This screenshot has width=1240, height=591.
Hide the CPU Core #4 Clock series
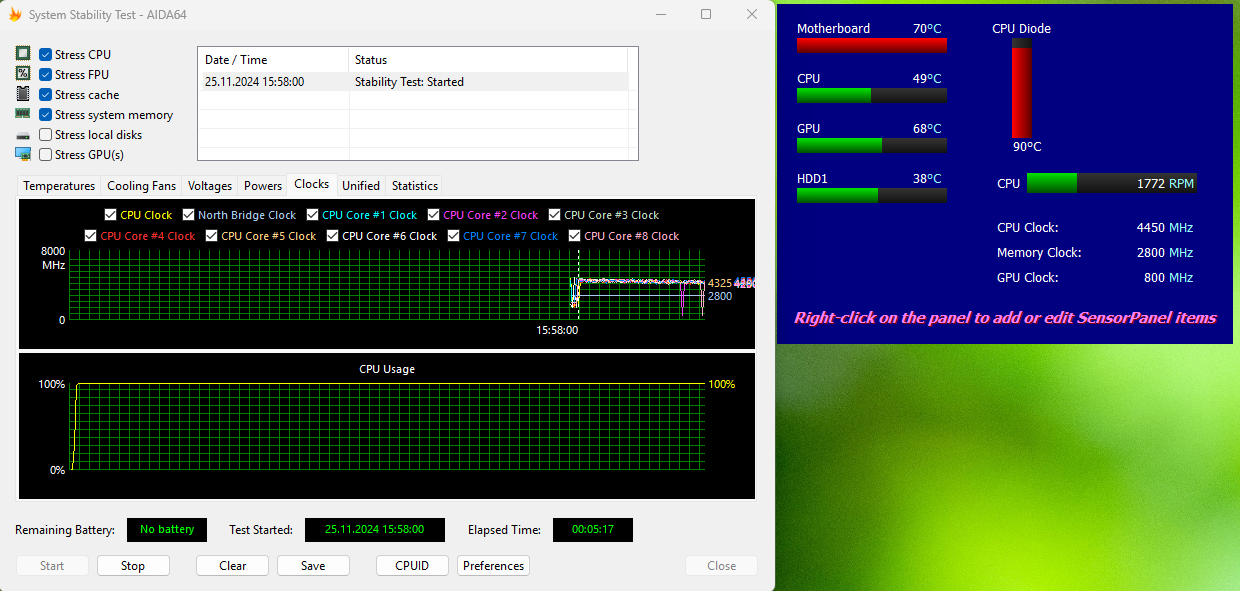click(x=90, y=236)
